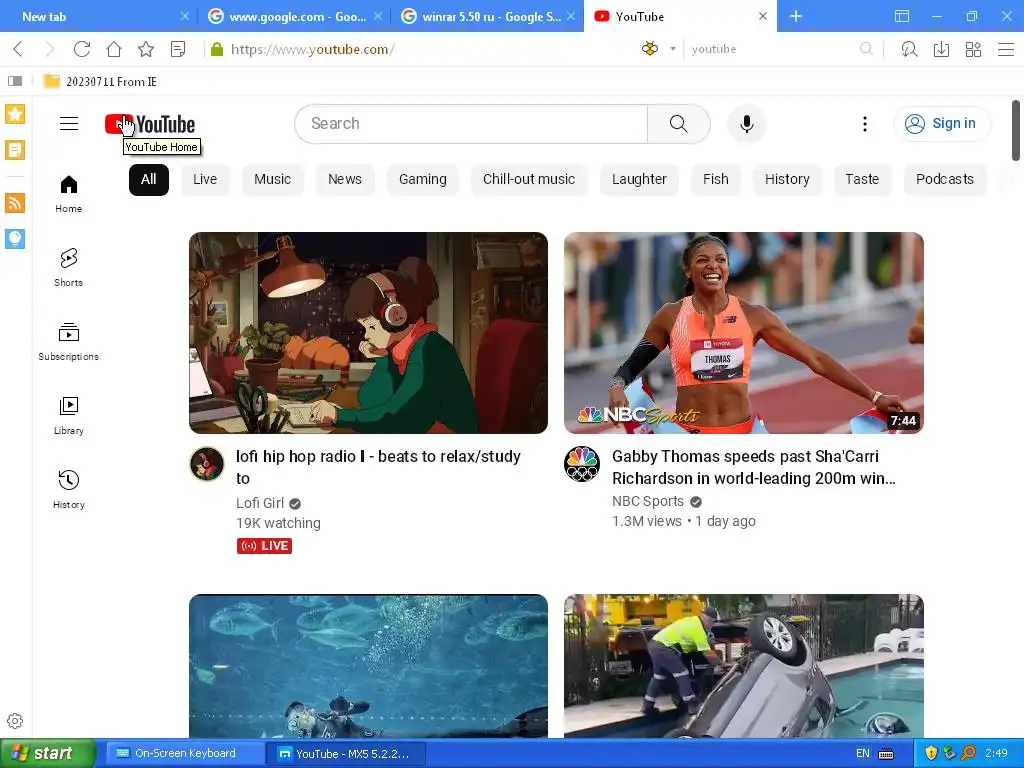Open the extensions grid icon in browser toolbar
Screen dimensions: 1024x768
coord(973,49)
